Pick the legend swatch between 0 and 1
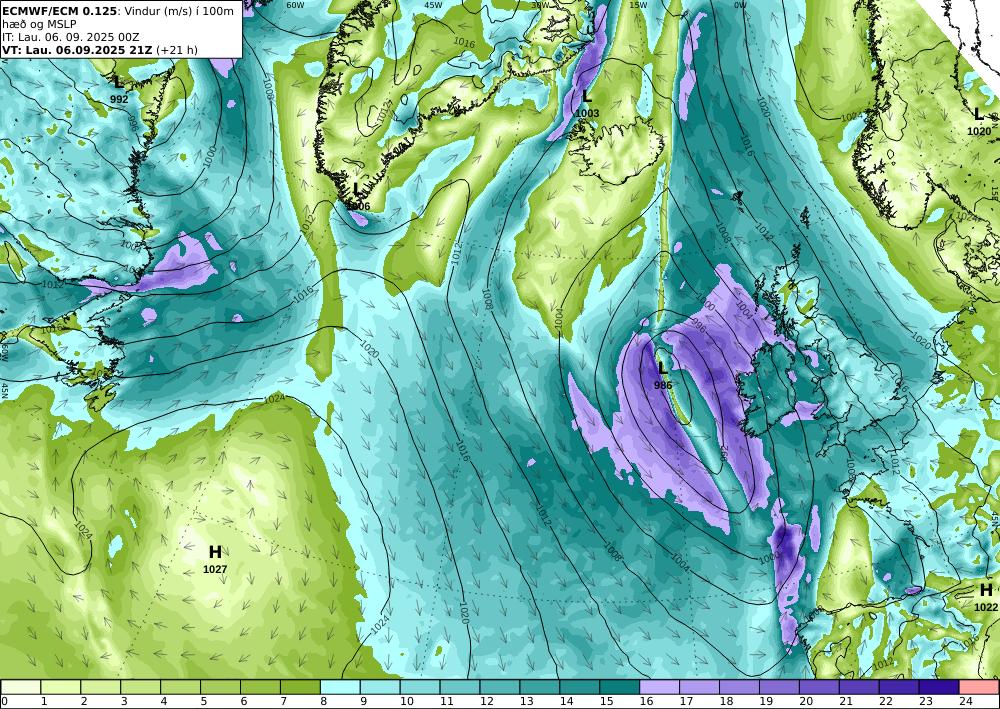 point(21,687)
